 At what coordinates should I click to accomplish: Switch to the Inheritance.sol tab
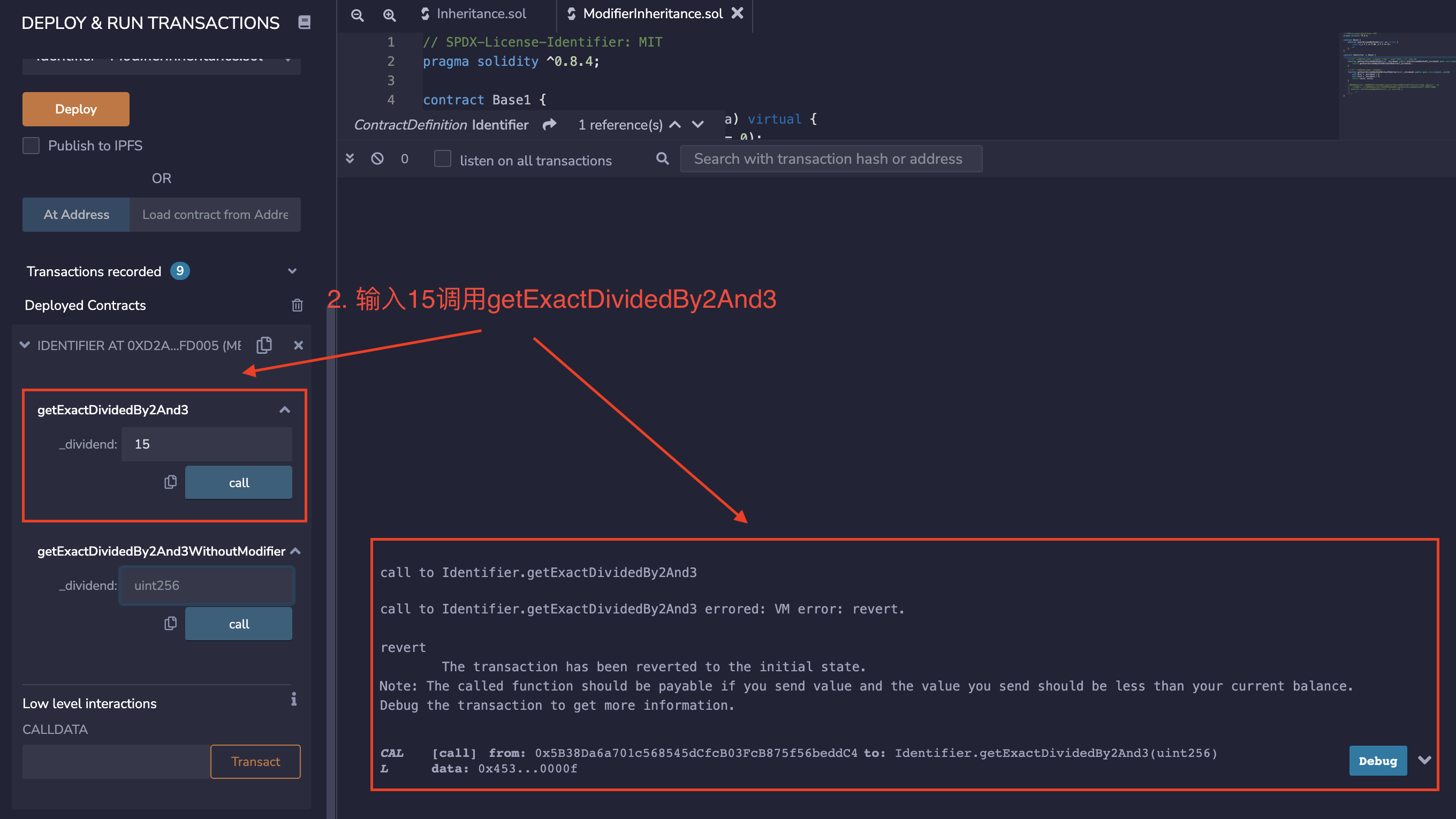(481, 13)
